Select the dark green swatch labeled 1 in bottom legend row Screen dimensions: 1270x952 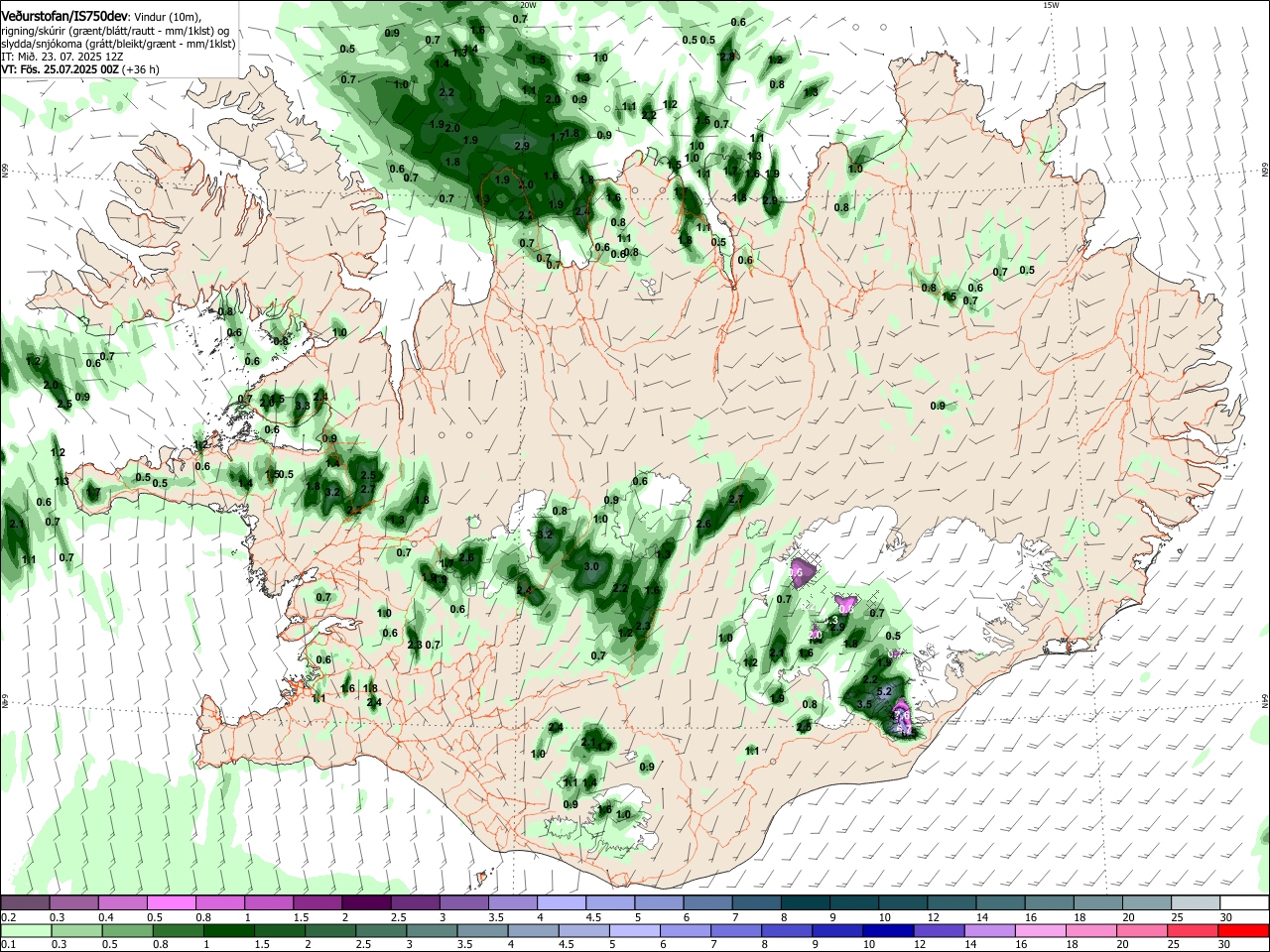229,931
